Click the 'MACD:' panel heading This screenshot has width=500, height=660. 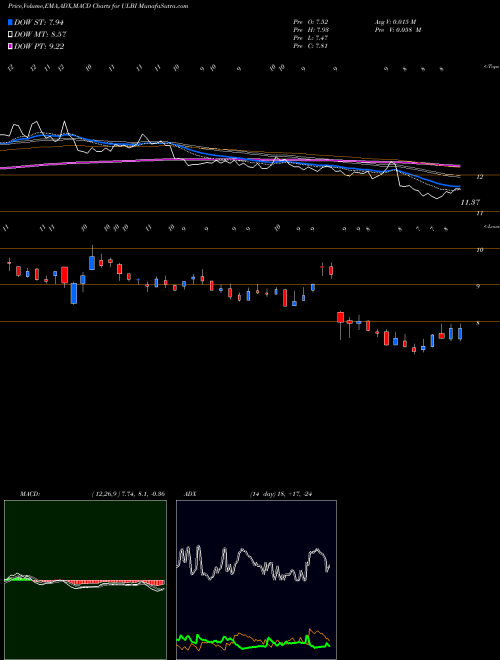[30, 494]
